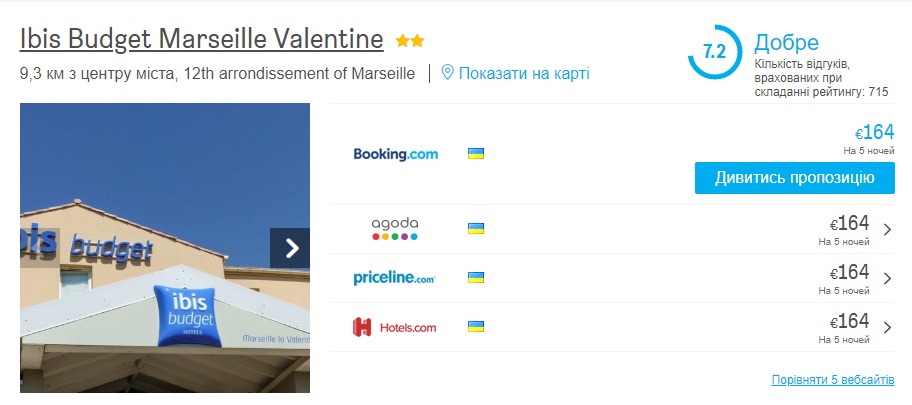Click the Priceline.com logo
912x405 pixels.
[x=395, y=278]
